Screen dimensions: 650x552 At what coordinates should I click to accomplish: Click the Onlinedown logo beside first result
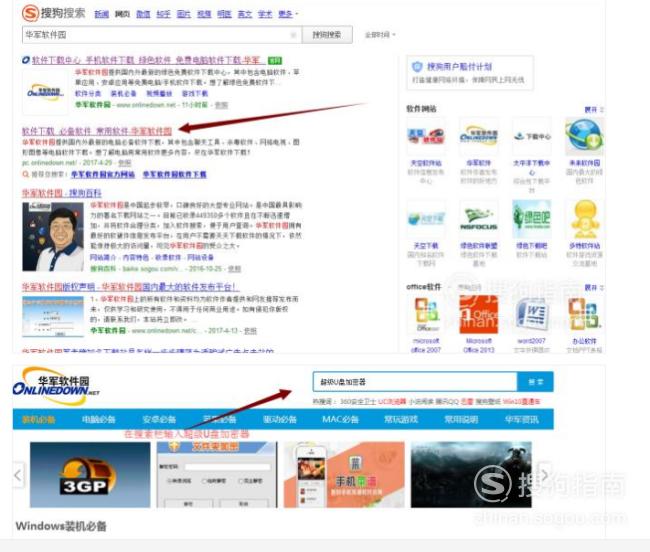pos(45,92)
